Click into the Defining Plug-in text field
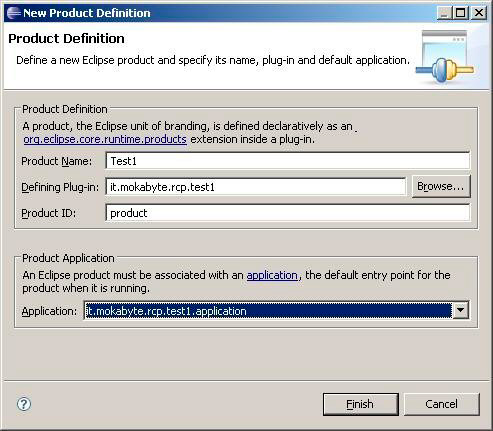This screenshot has width=493, height=431. click(x=256, y=187)
